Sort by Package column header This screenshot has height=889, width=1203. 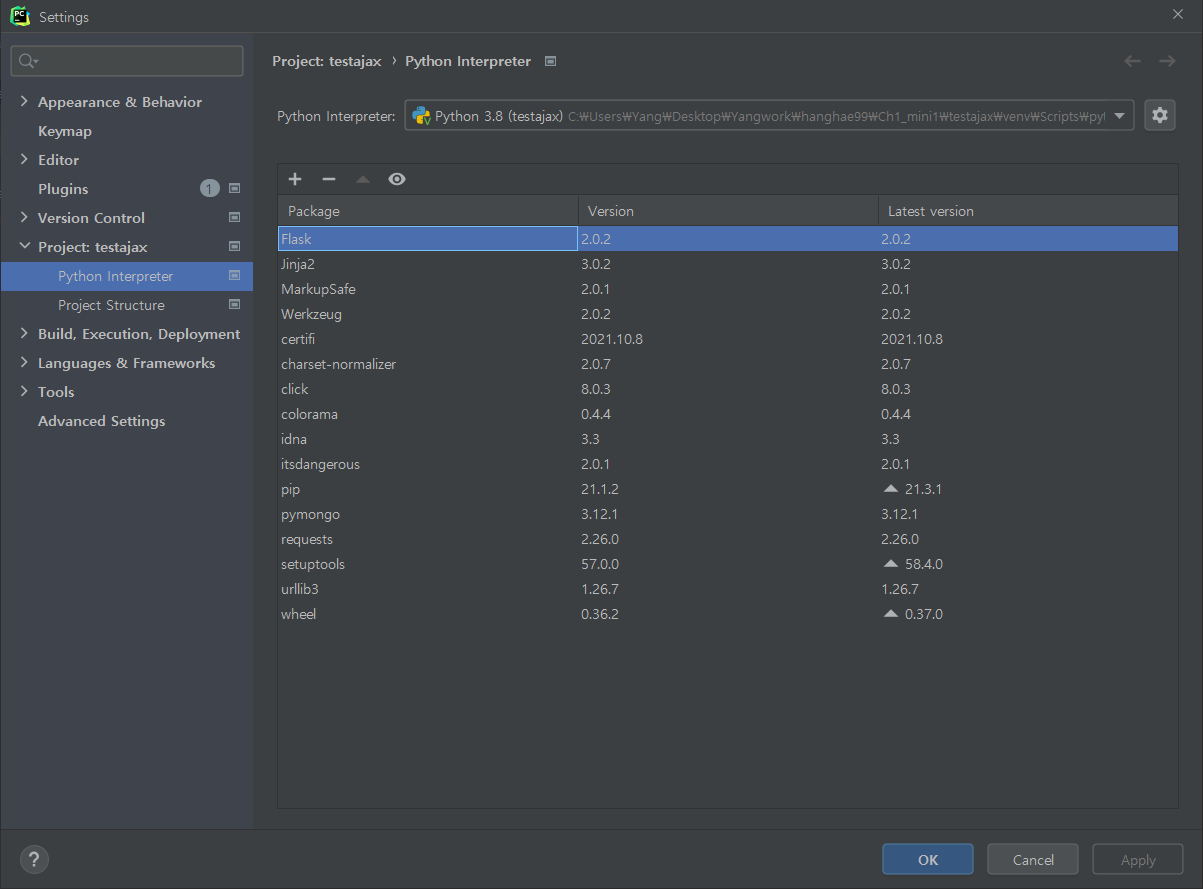[x=428, y=211]
